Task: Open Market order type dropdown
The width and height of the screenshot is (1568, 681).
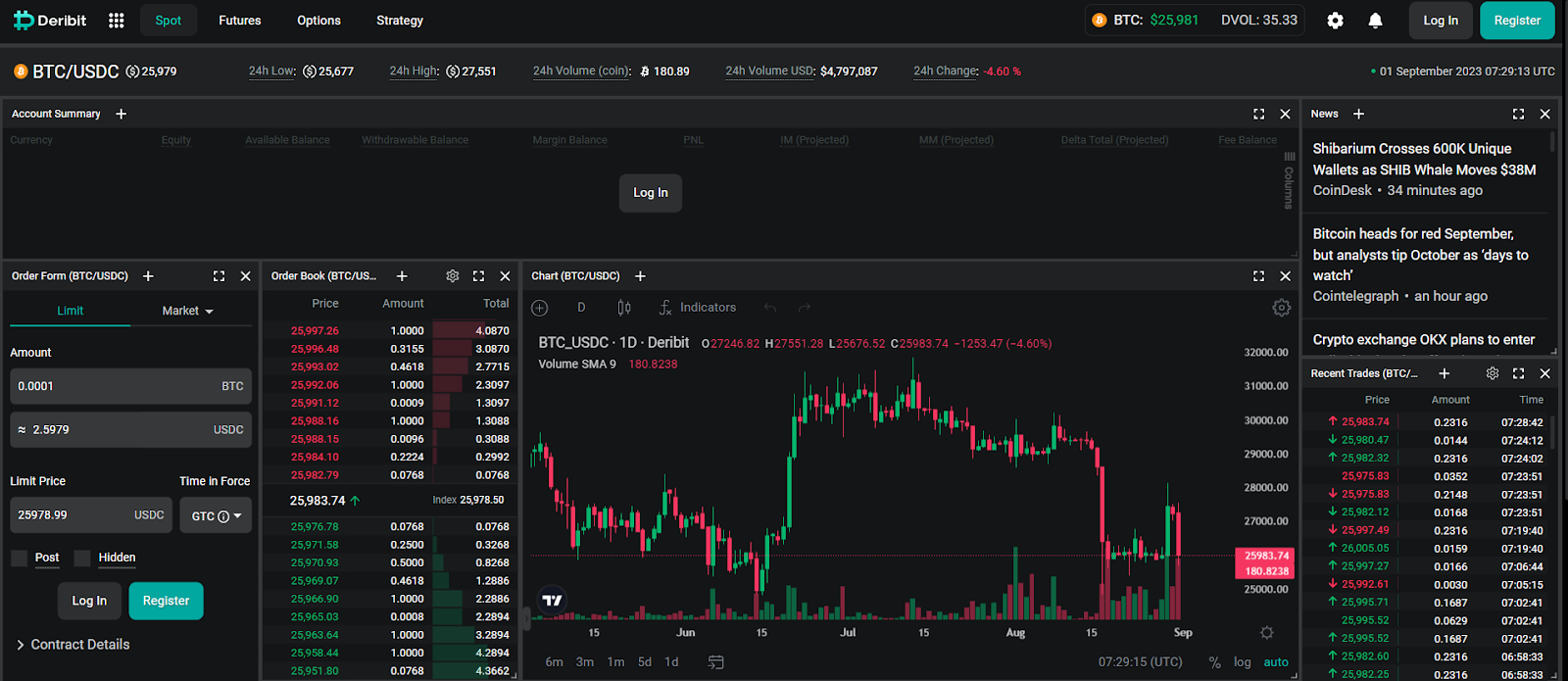Action: [188, 311]
